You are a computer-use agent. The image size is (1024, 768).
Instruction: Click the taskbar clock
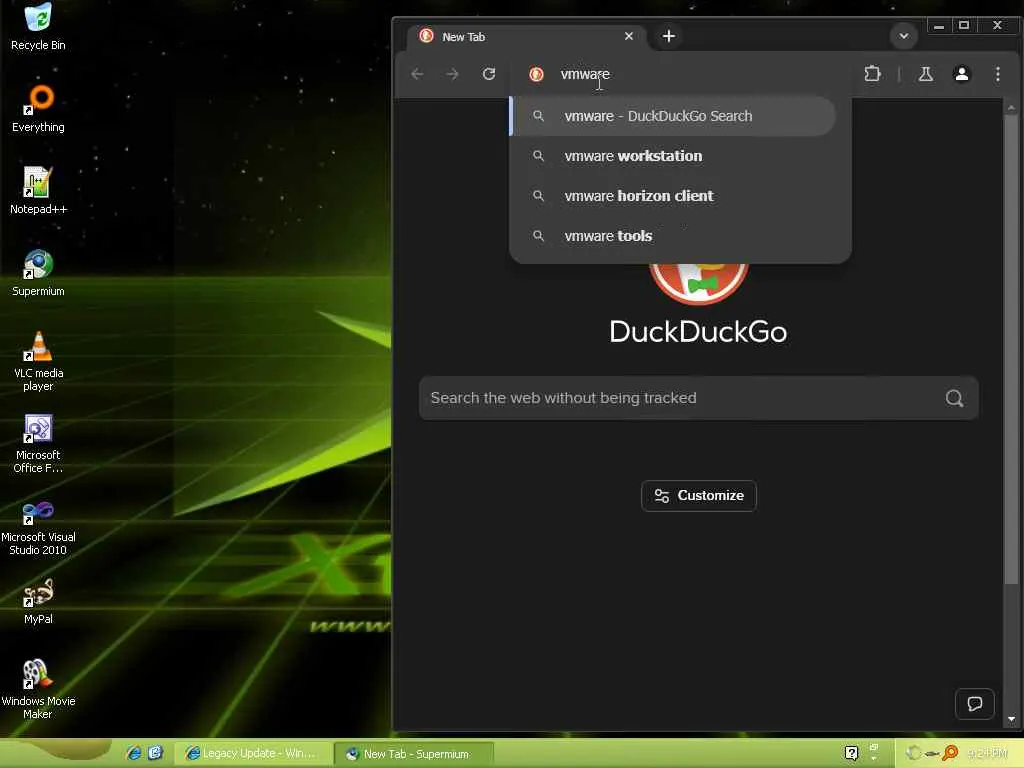click(x=987, y=754)
